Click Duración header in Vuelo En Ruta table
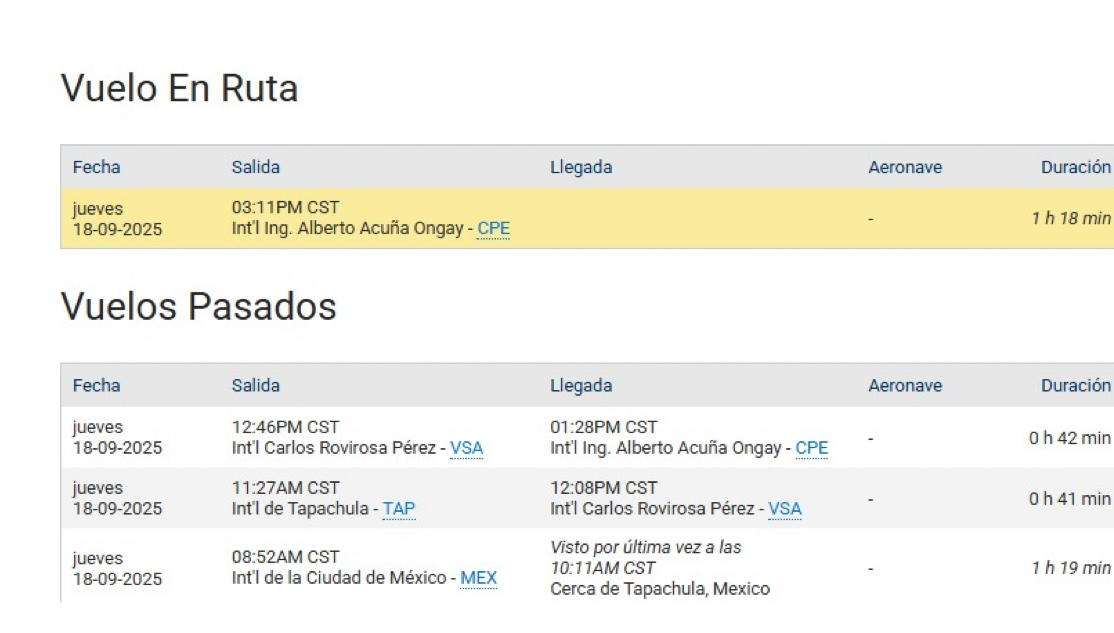This screenshot has width=1114, height=633. coord(1075,167)
